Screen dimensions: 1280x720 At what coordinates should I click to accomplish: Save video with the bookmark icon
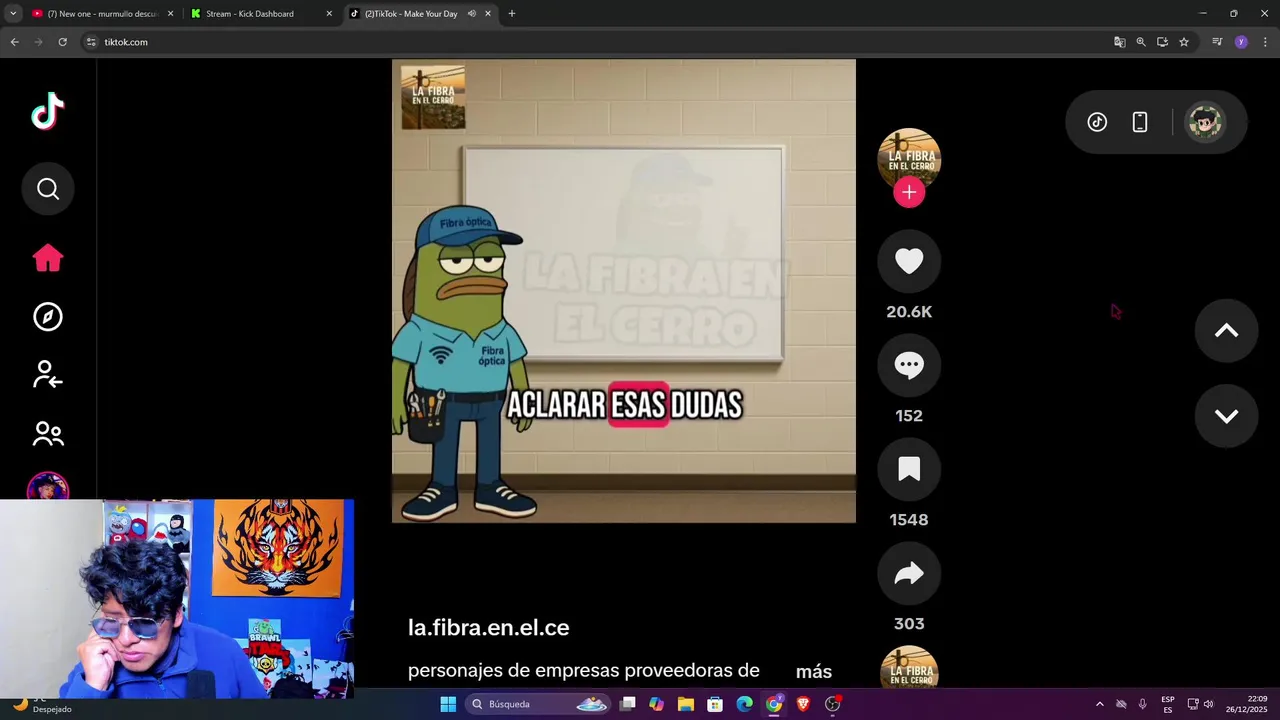pos(909,469)
